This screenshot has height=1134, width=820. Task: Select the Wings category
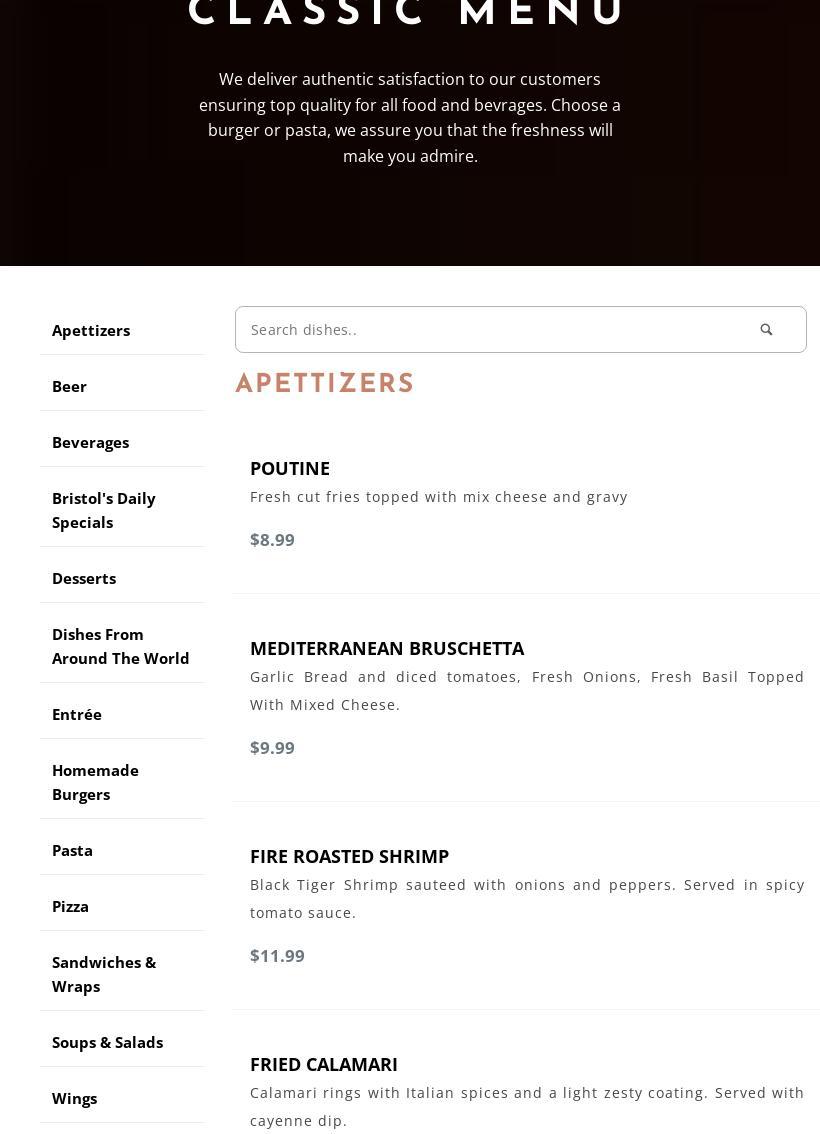(74, 1098)
